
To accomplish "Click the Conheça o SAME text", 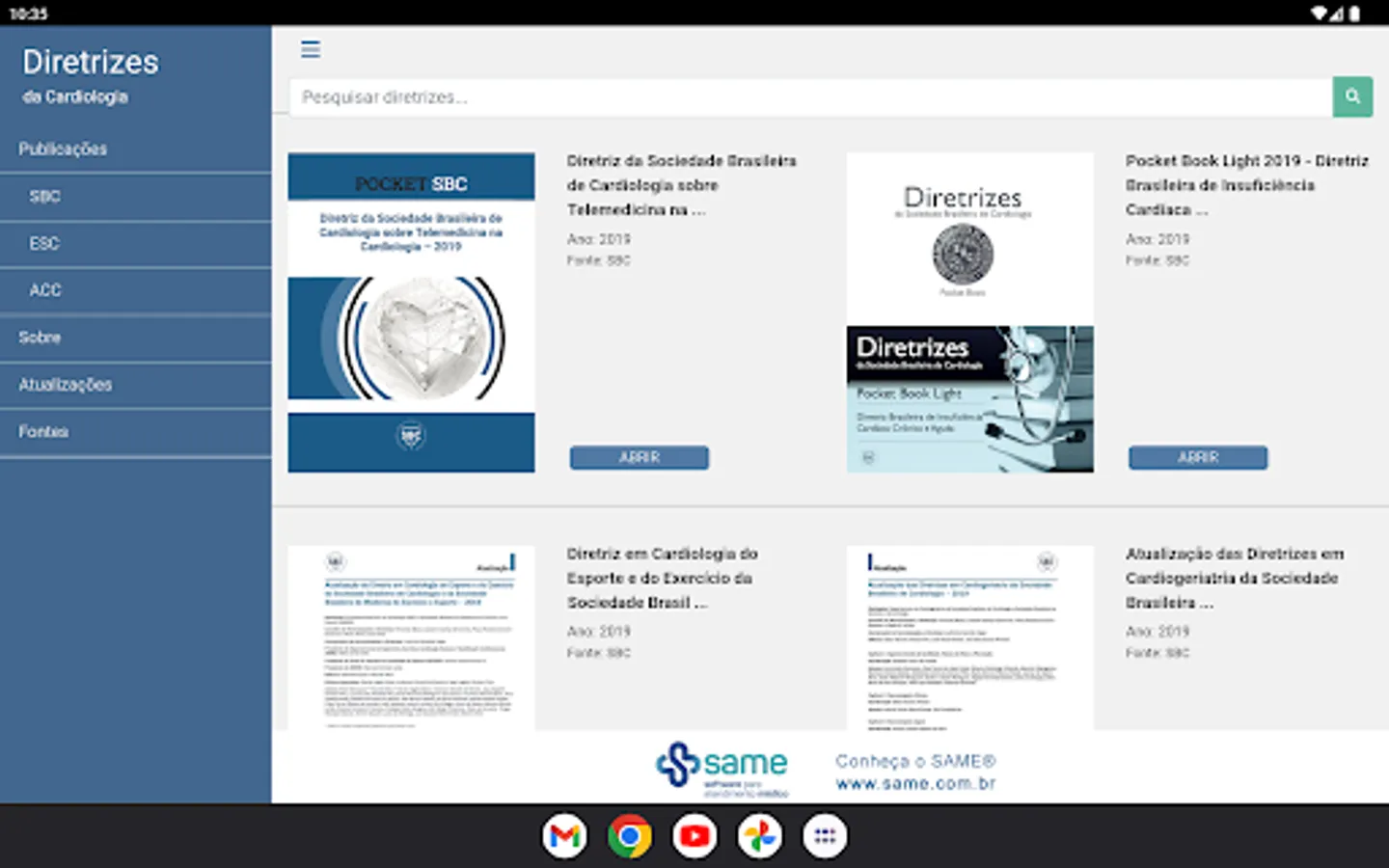I will coord(915,761).
